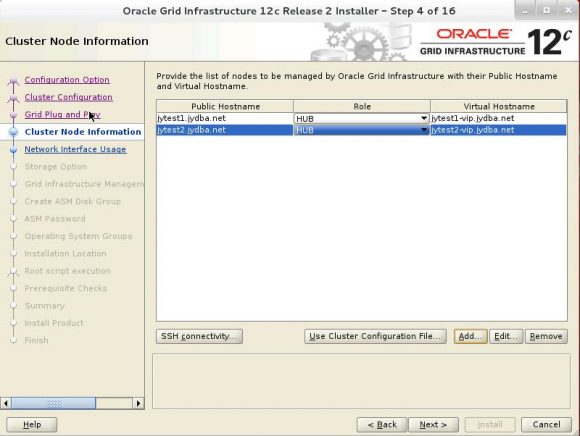
Task: Open Grid Plug and Play step
Action: (x=62, y=114)
